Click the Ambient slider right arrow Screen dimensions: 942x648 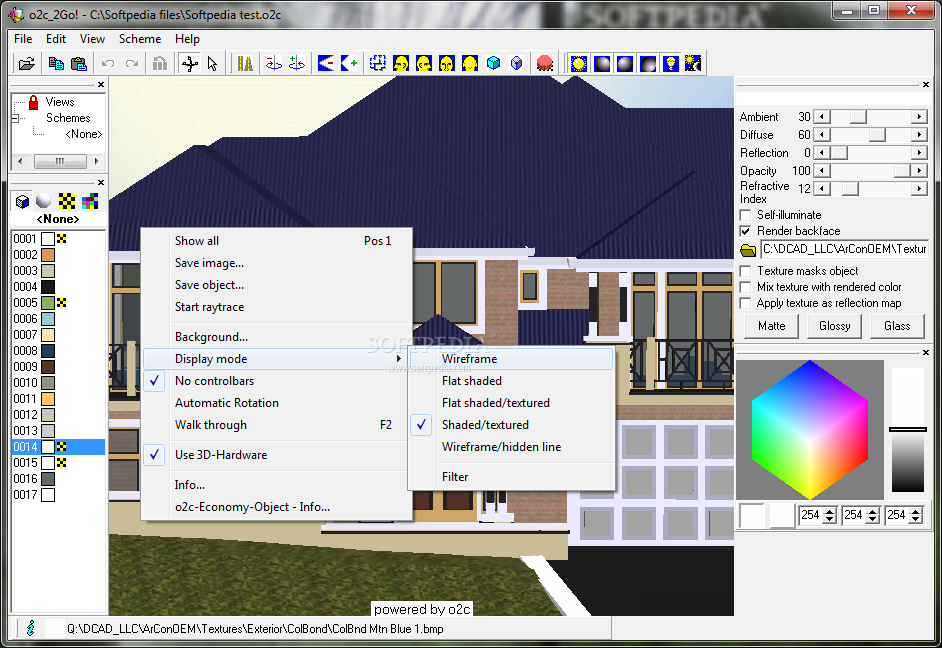pos(919,117)
